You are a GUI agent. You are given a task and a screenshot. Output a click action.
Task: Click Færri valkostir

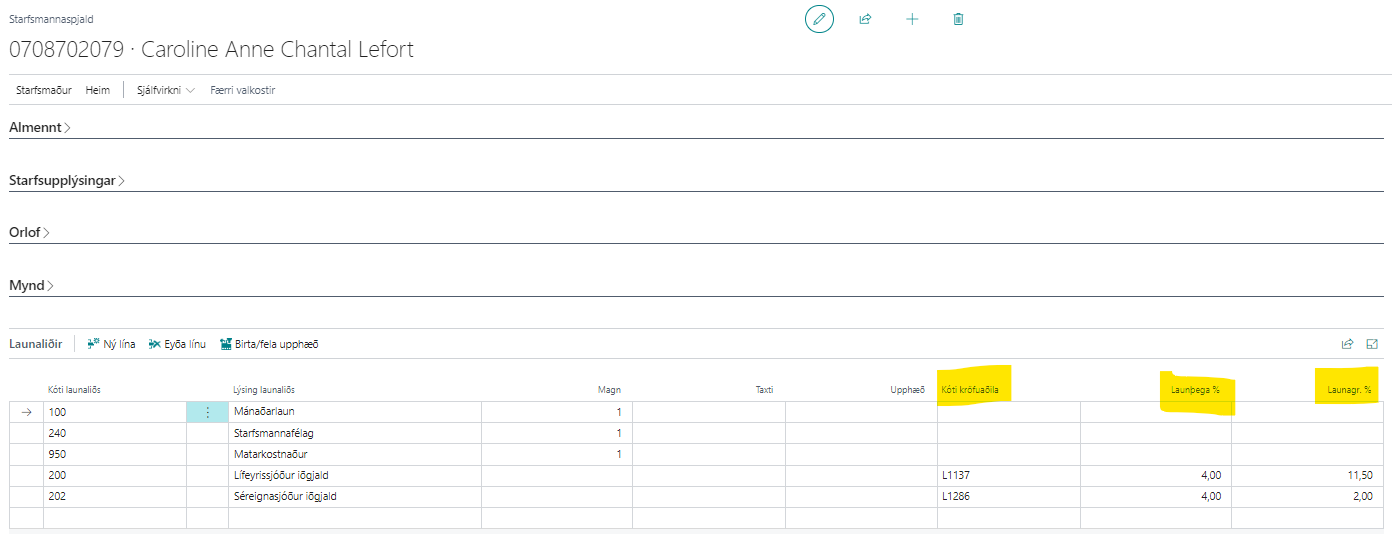coord(242,90)
